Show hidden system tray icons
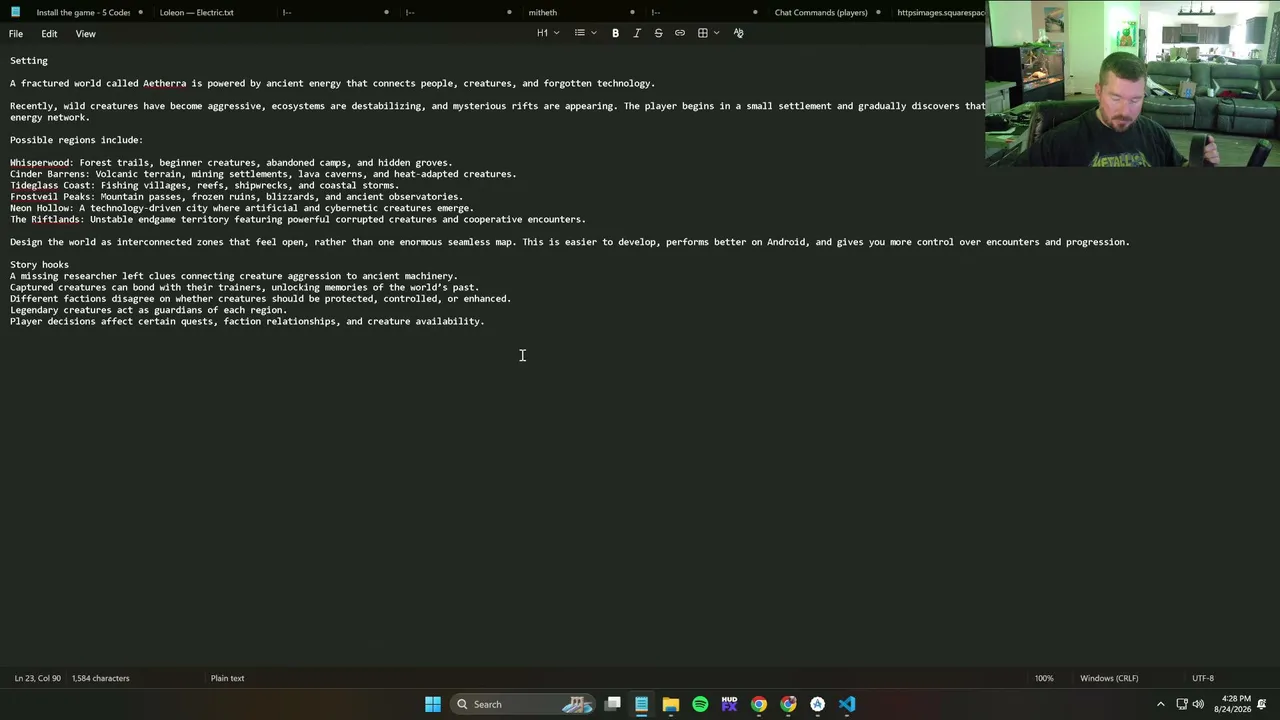Viewport: 1280px width, 720px height. (1160, 704)
